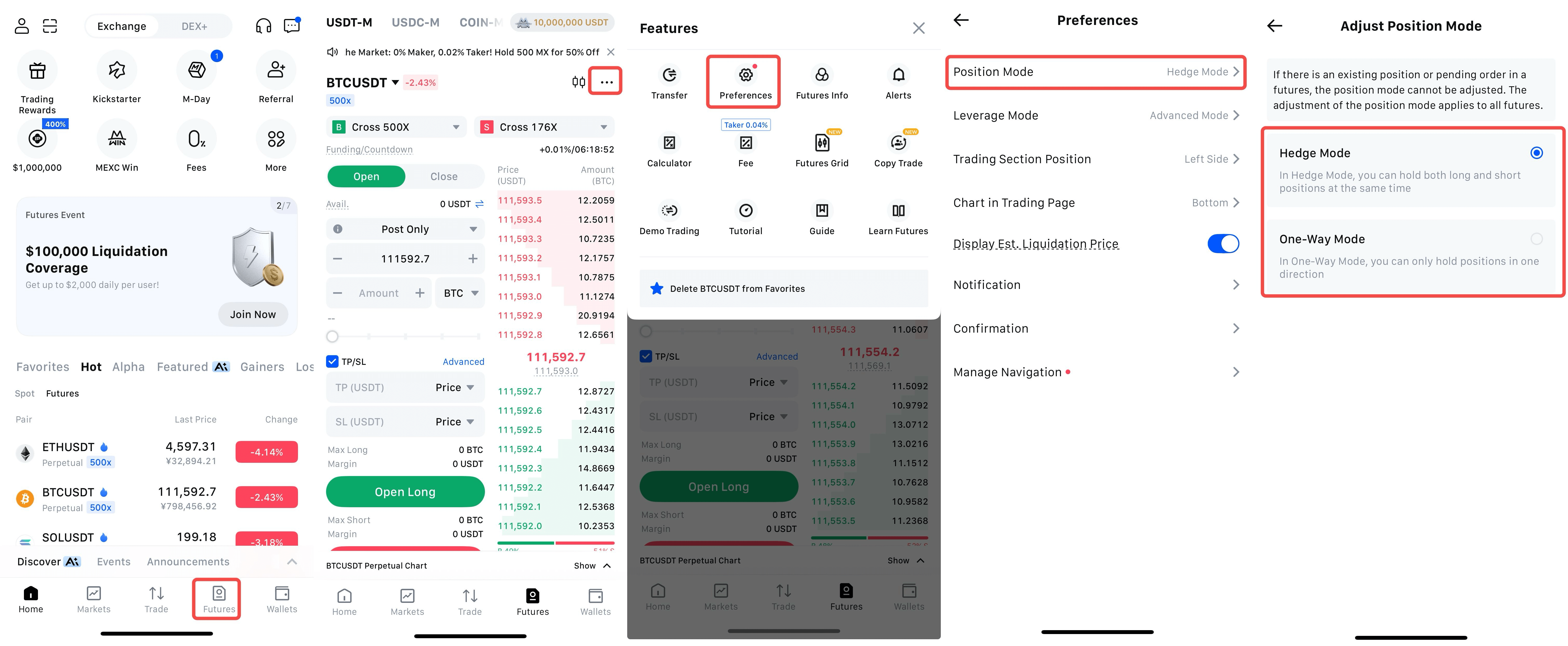Open the Futures Calculator icon
This screenshot has height=646, width=1568.
tap(669, 143)
